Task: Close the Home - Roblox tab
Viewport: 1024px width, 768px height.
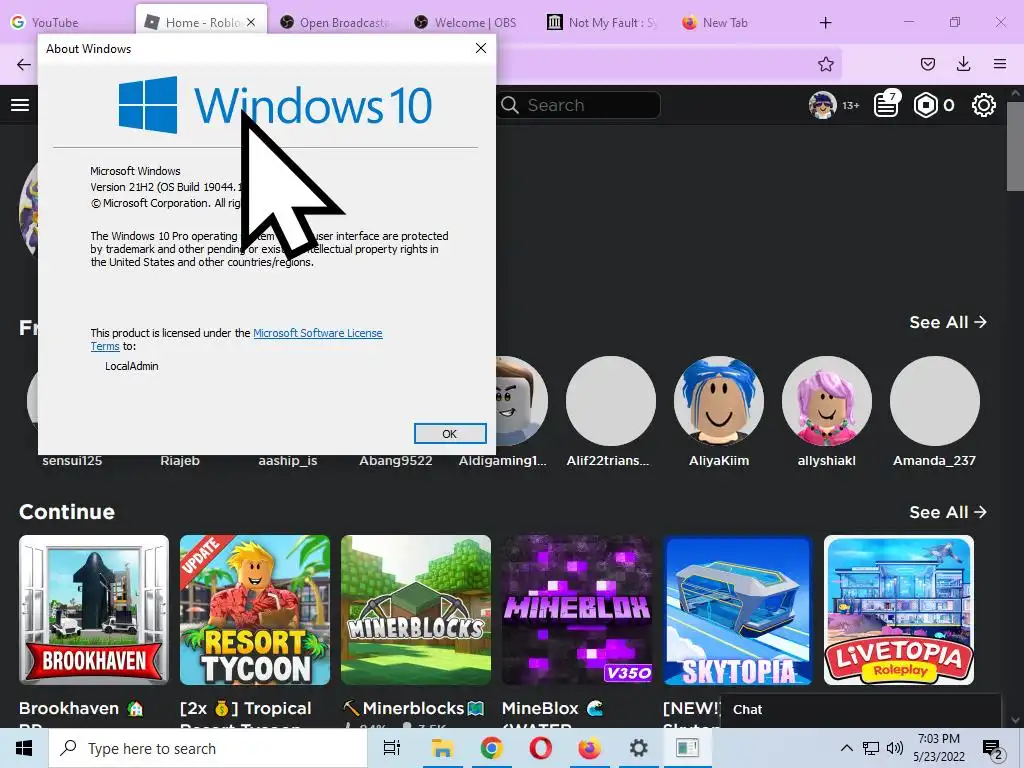Action: 251,23
